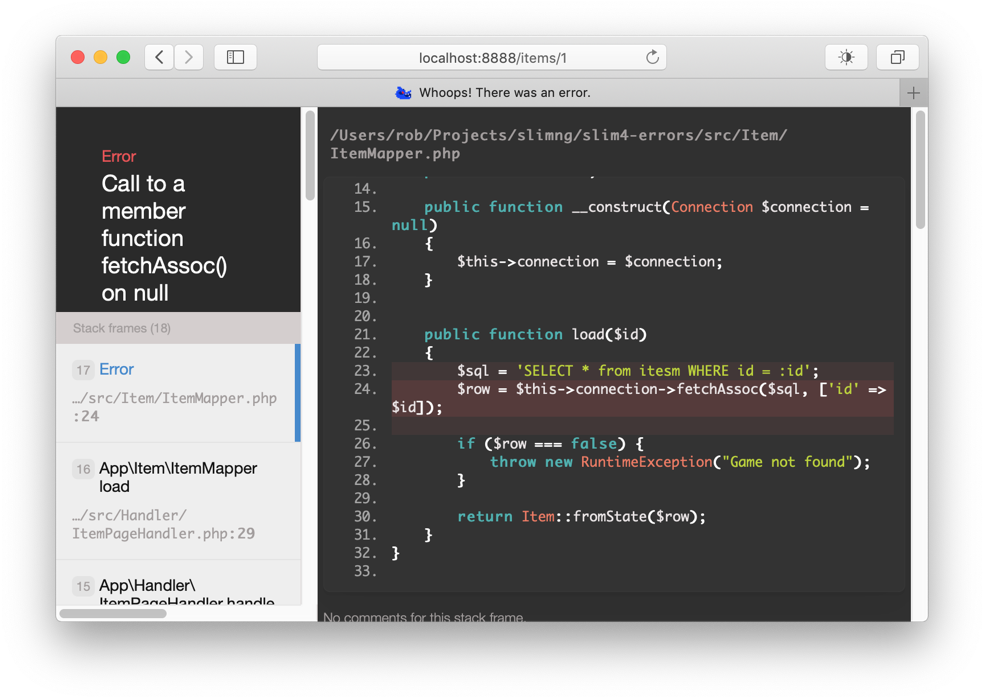
Task: Show all tabs overview icon
Action: [x=898, y=57]
